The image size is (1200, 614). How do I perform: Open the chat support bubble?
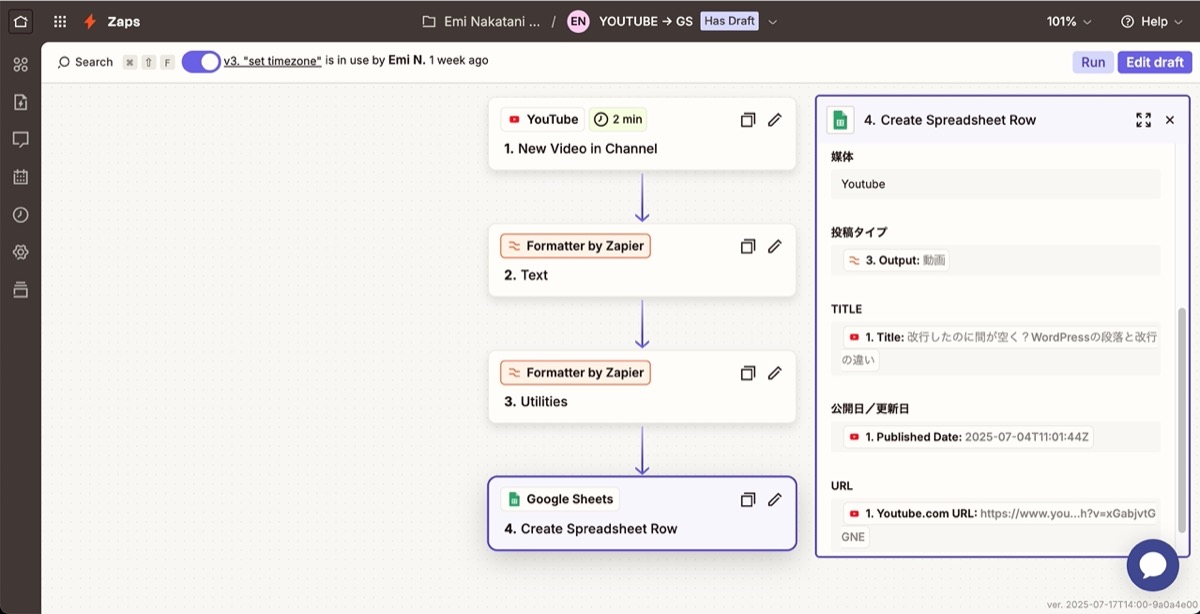tap(1152, 566)
